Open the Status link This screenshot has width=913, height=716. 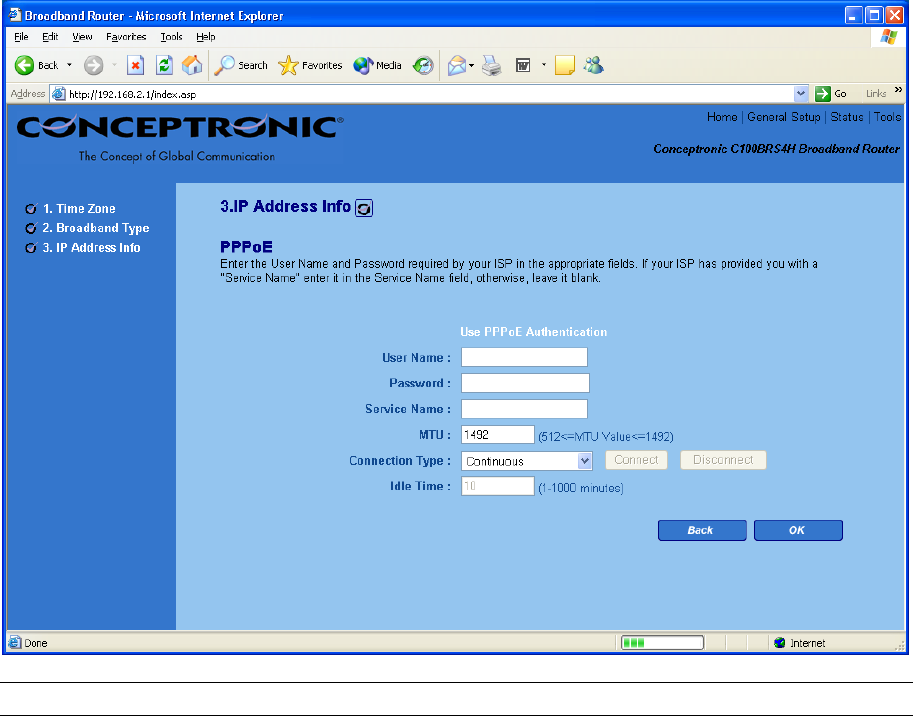pyautogui.click(x=847, y=117)
